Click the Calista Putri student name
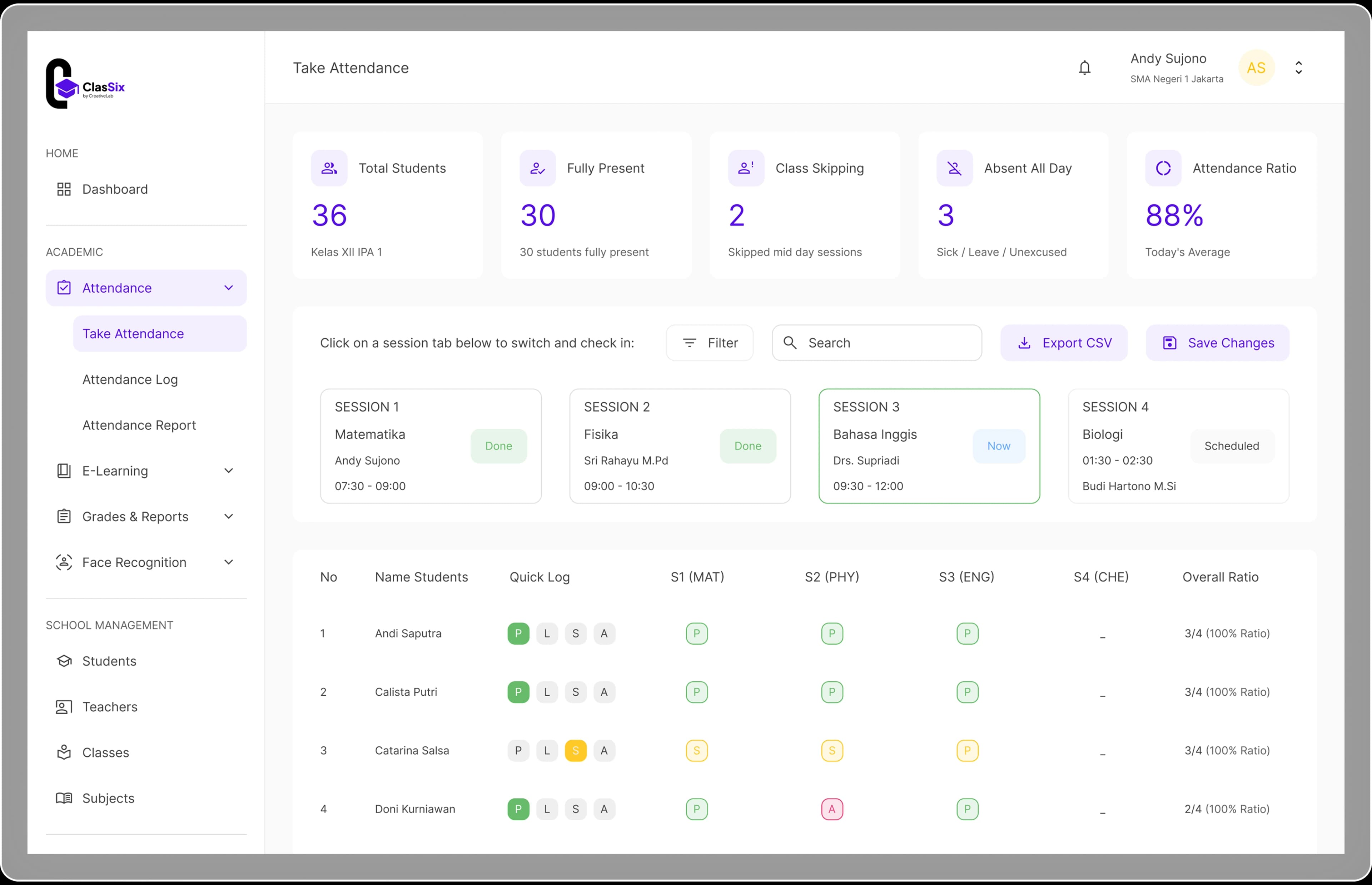 (406, 692)
